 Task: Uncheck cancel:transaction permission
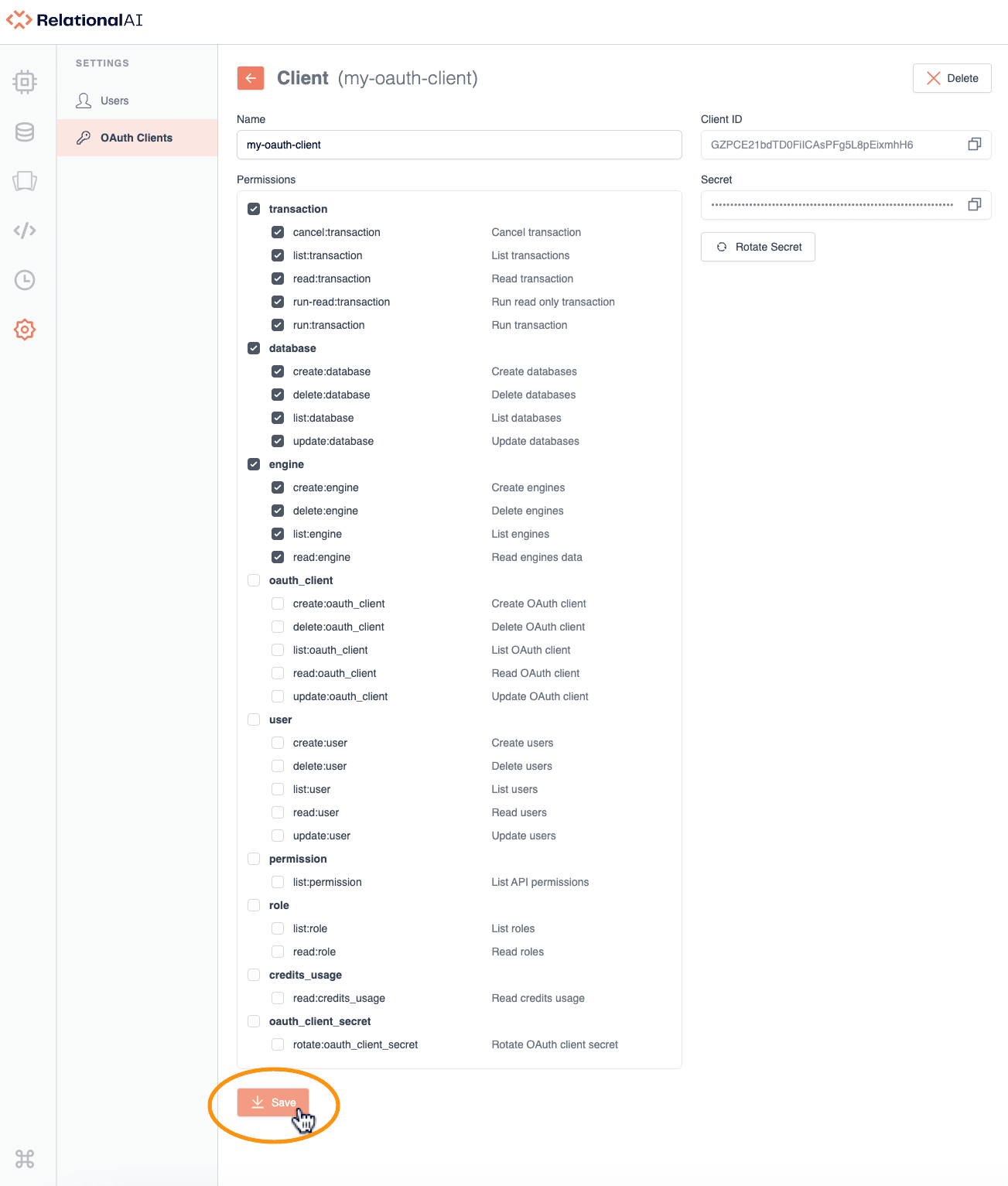[x=278, y=232]
